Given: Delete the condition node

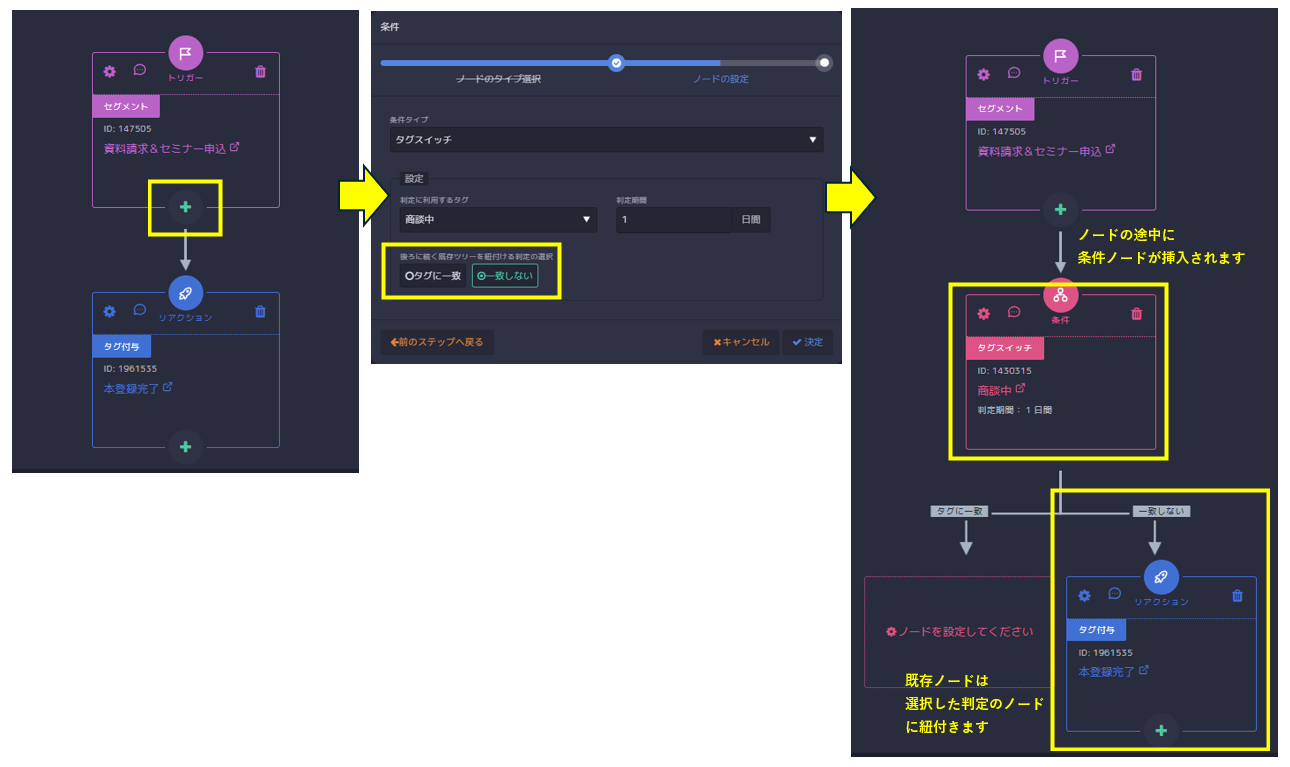Looking at the screenshot, I should pos(1136,313).
